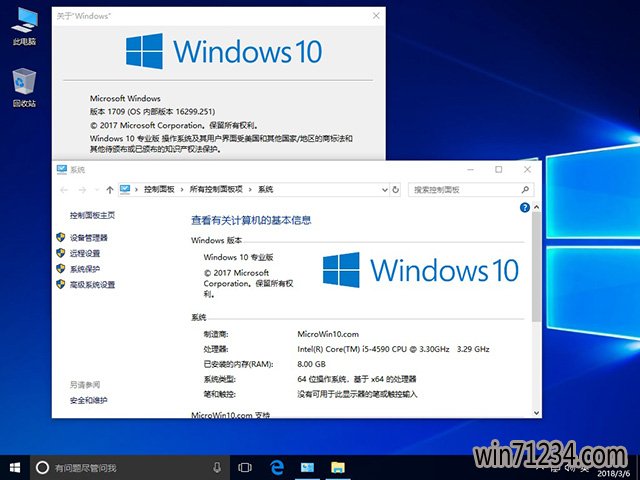Click the version line 版本 1709
640x480 pixels.
point(152,111)
